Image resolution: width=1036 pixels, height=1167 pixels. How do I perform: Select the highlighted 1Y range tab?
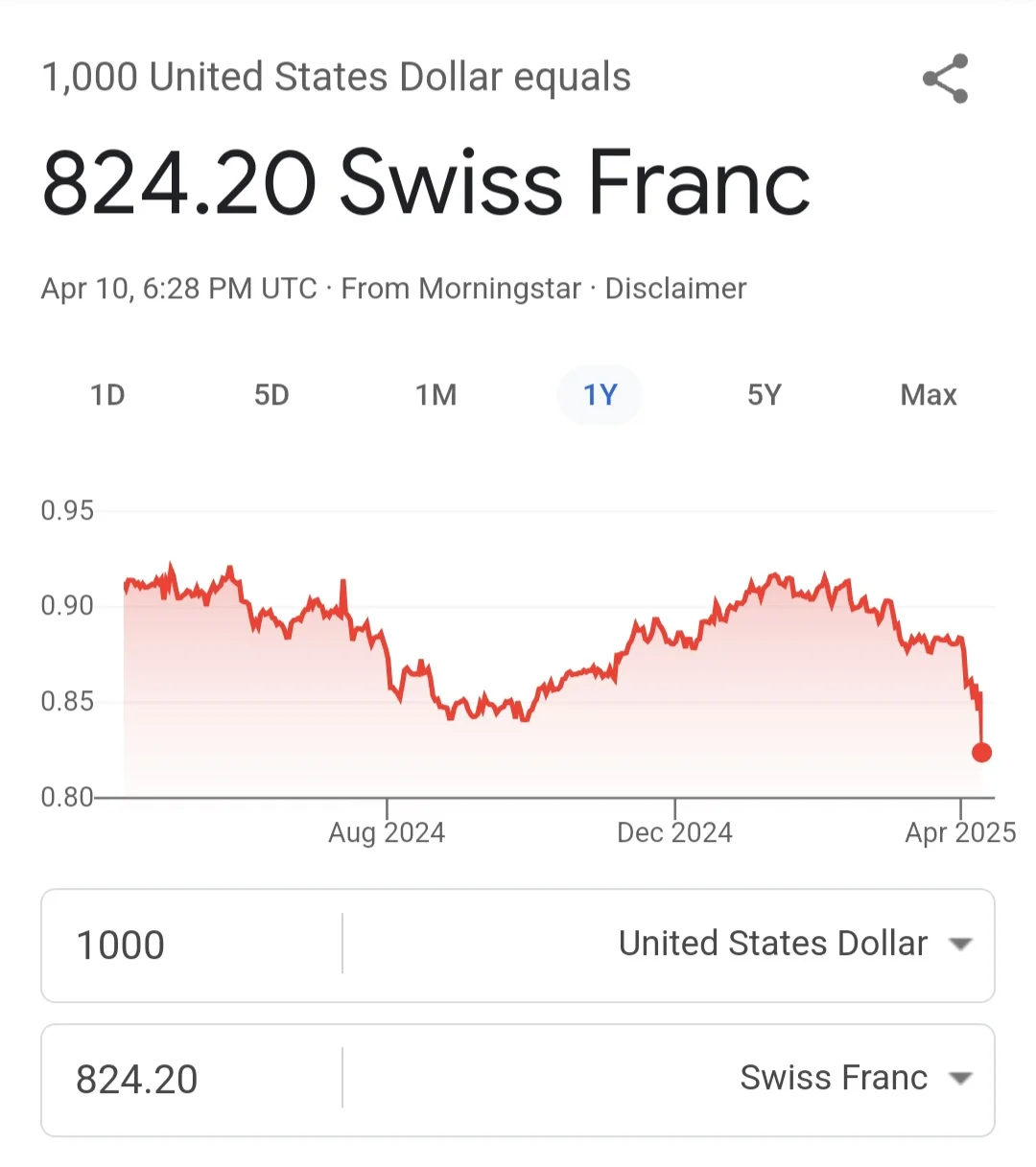click(x=600, y=395)
